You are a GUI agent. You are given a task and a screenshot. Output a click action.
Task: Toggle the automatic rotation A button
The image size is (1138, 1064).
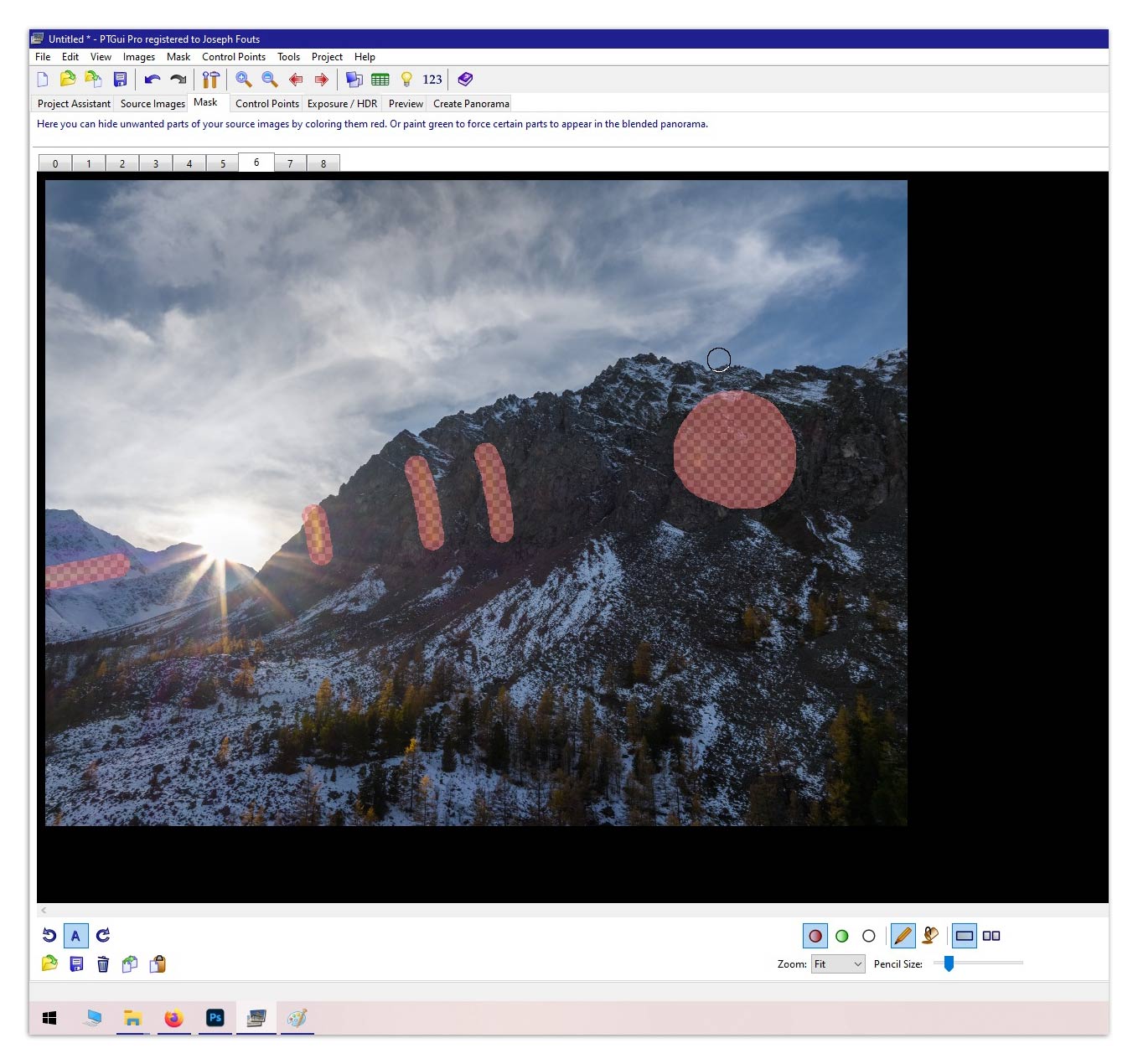click(x=75, y=936)
